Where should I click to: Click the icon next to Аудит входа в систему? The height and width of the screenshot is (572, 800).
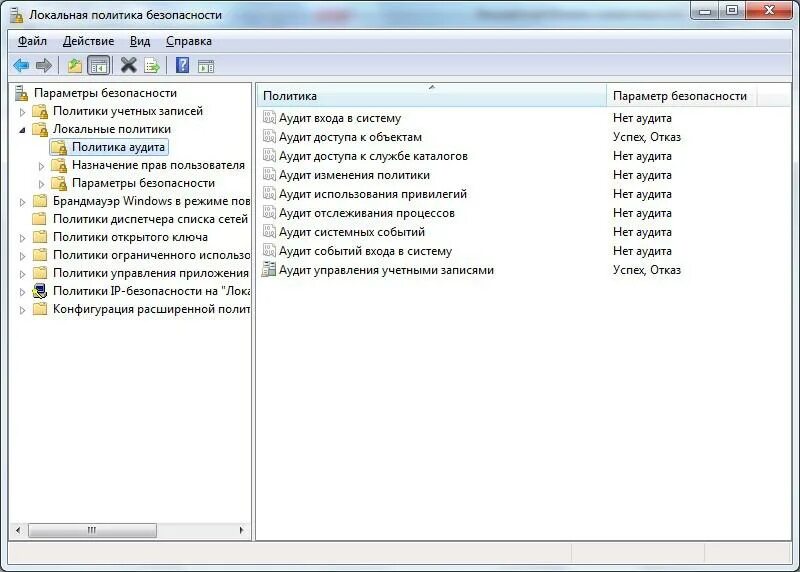(x=269, y=117)
